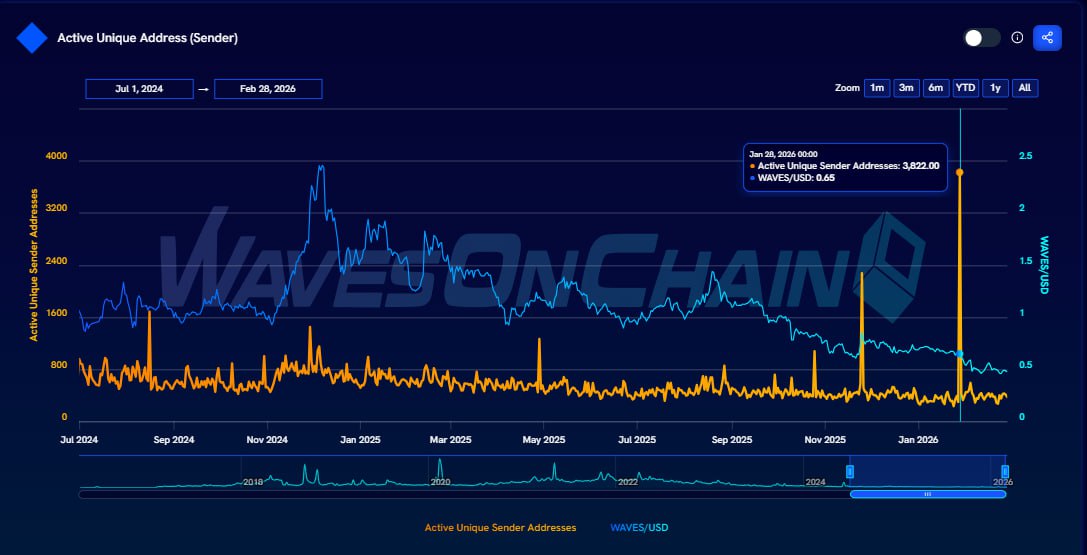
Task: Select the 1y zoom option
Action: tap(995, 88)
